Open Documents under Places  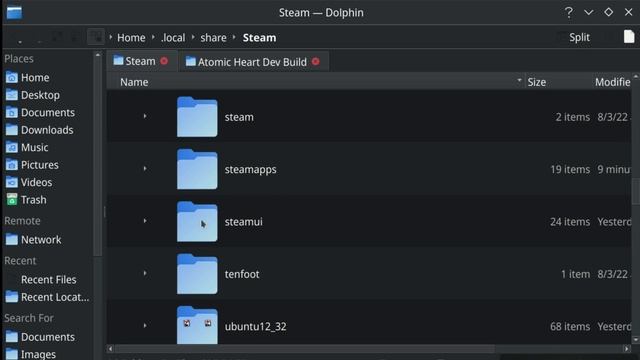pyautogui.click(x=40, y=112)
